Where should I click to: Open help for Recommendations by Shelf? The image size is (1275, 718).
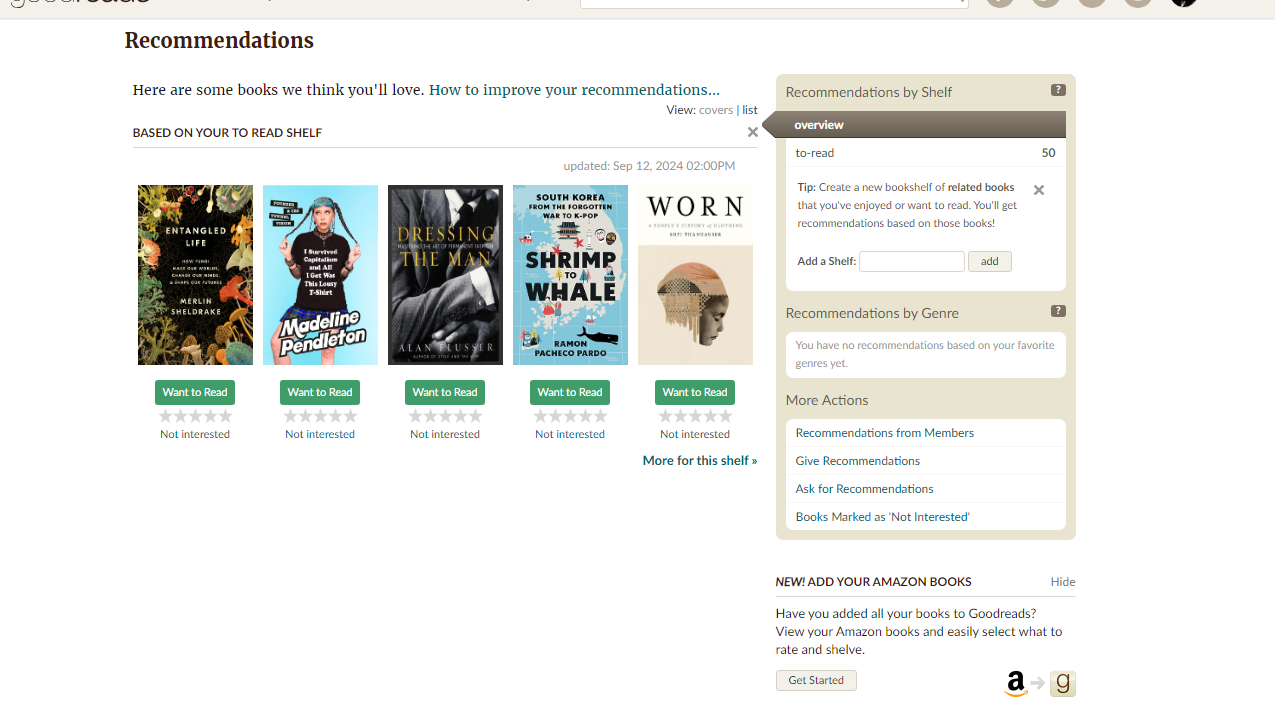click(1058, 90)
